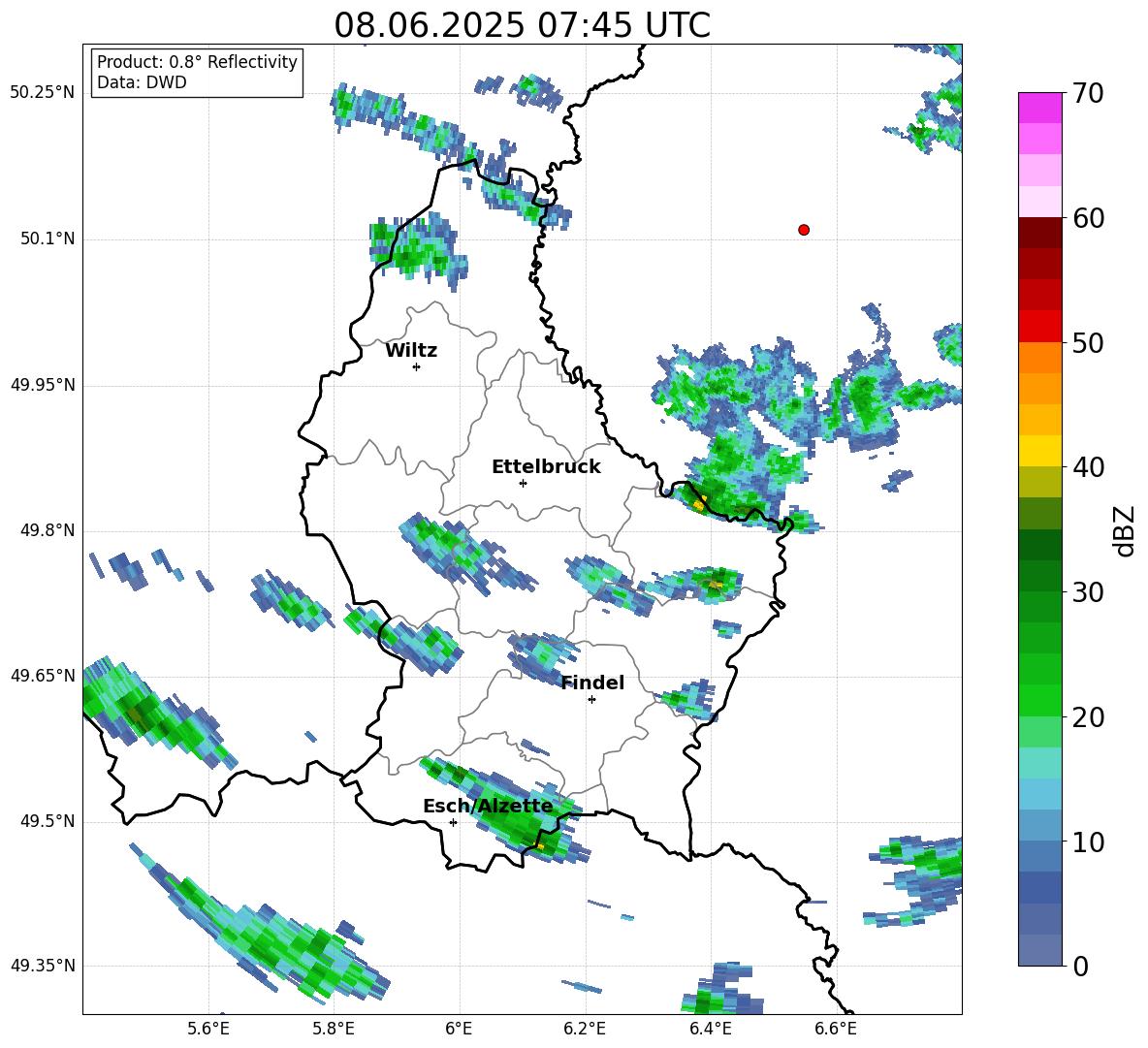Viewport: 1148px width, 1048px height.
Task: Click the 49.35°N latitude label
Action: pos(43,966)
